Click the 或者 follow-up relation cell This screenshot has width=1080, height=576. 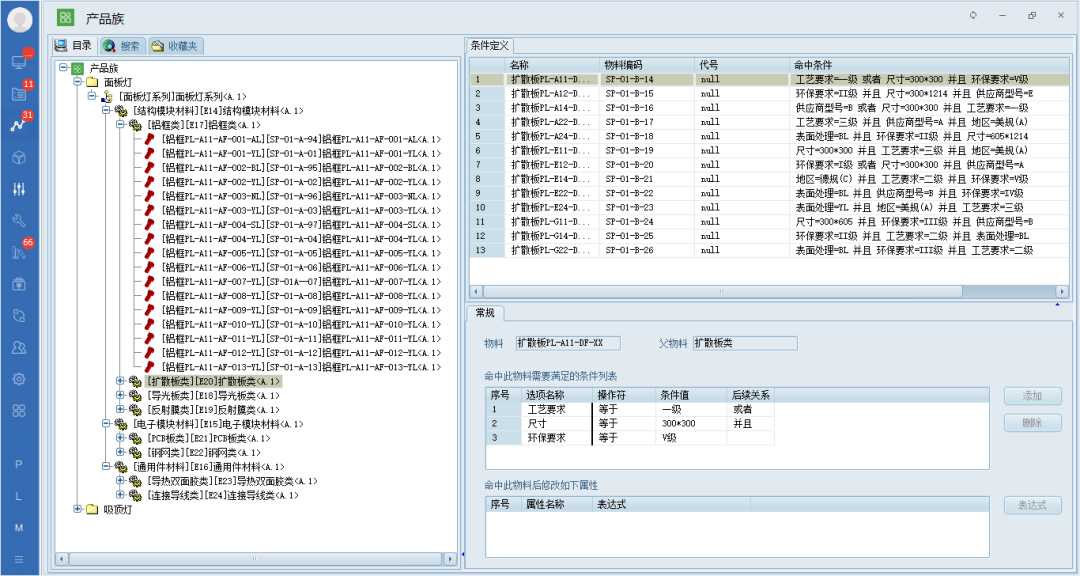coord(751,409)
